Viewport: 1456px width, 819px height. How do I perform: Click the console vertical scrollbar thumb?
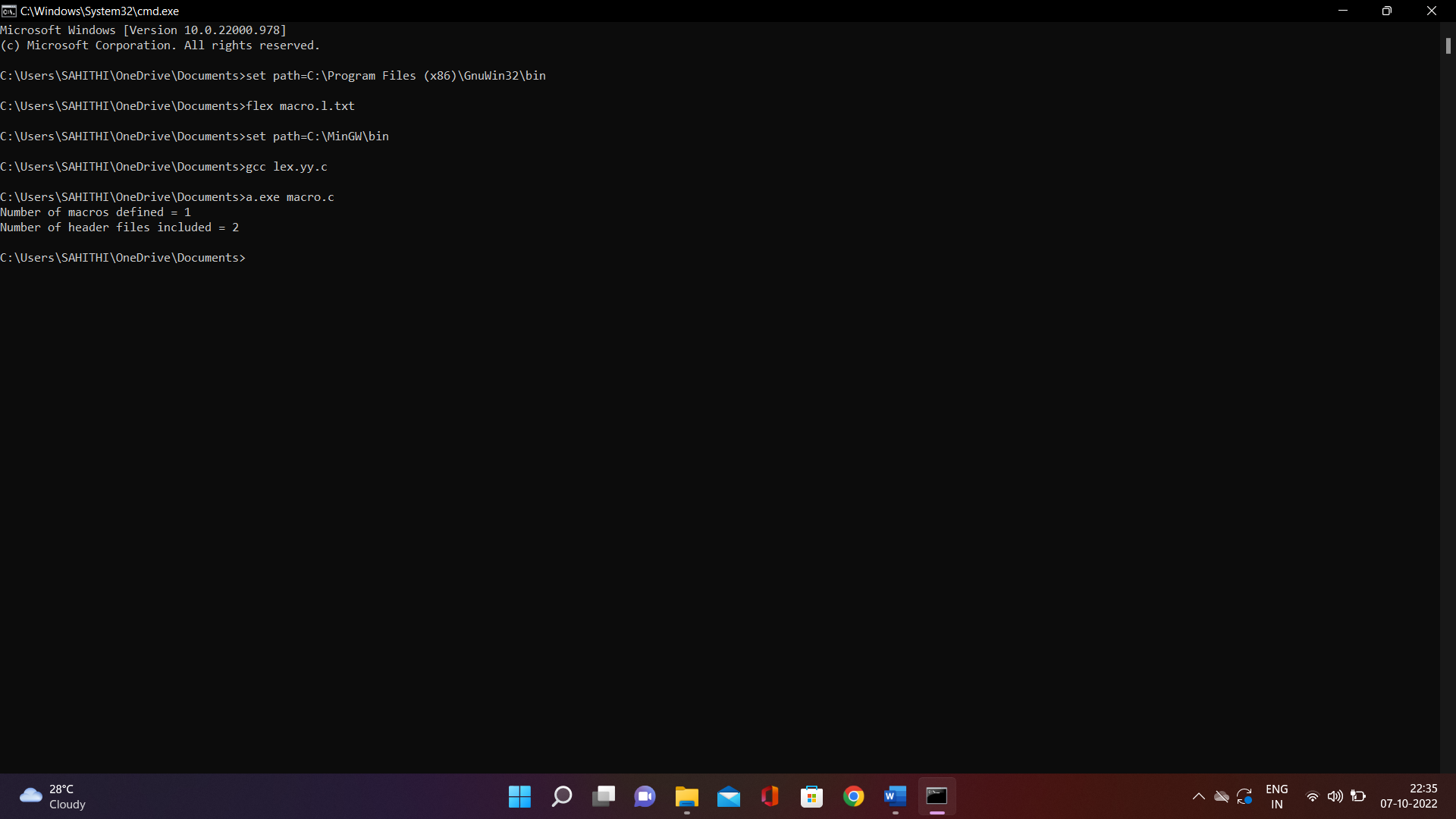(1448, 45)
